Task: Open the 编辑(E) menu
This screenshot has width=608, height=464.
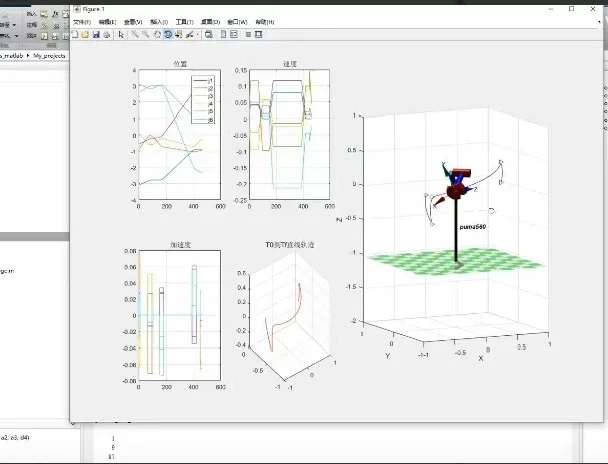Action: coord(107,22)
